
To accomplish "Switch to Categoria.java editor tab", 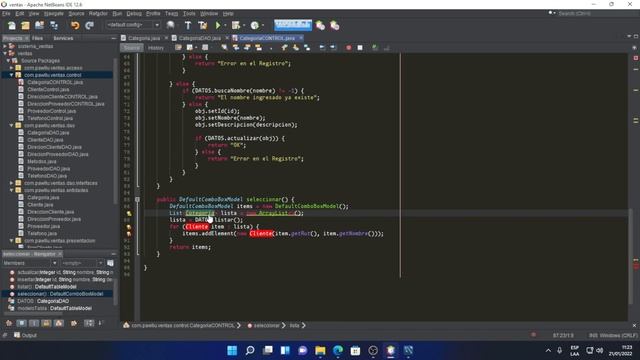I will pos(144,38).
